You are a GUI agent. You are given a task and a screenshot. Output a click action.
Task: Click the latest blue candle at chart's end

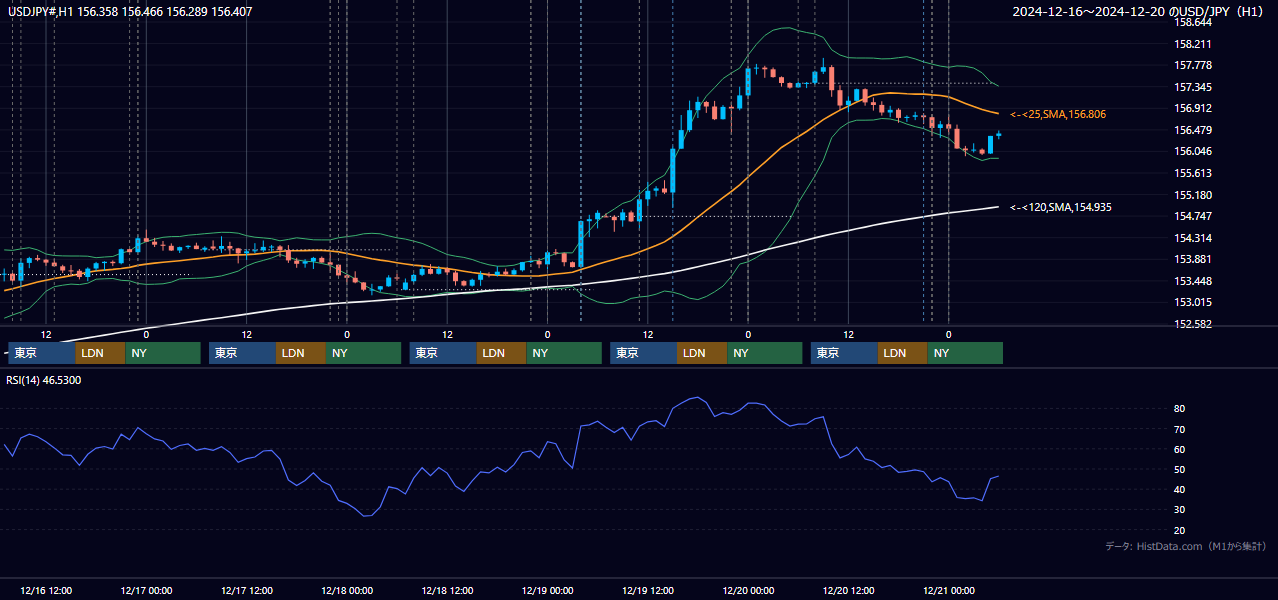pos(999,134)
